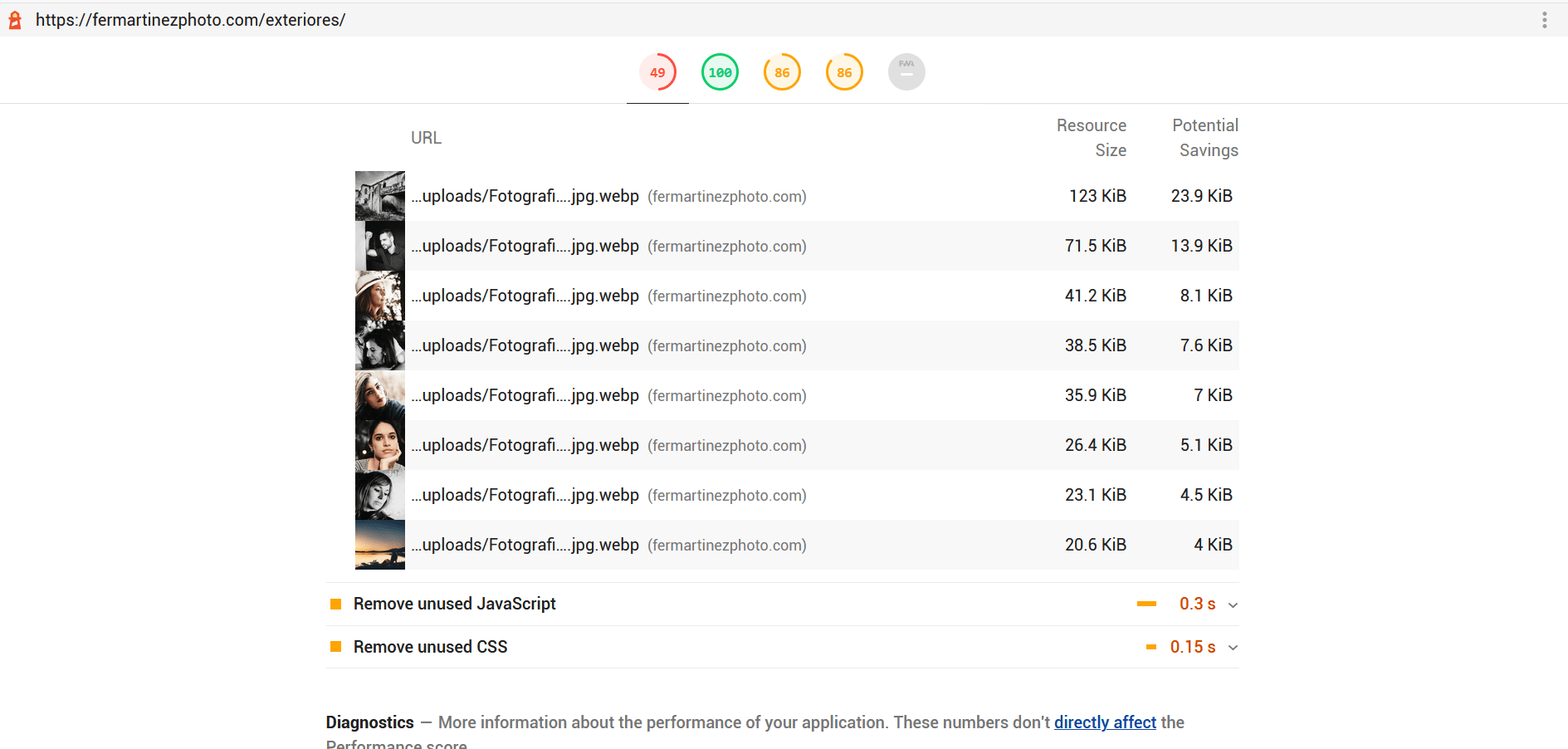Click chevron next to 0.3 s savings
The width and height of the screenshot is (1568, 749).
[1233, 605]
